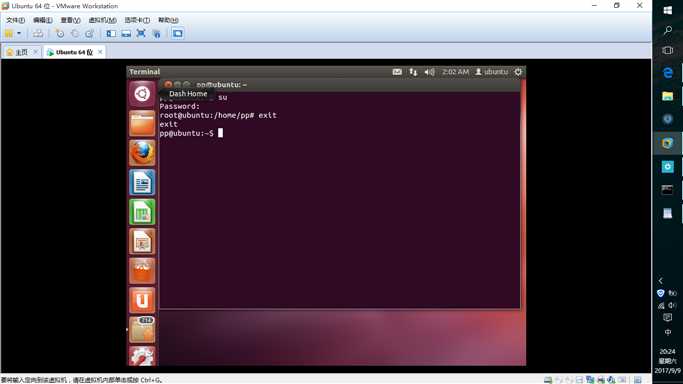The image size is (683, 384).
Task: Open the Update Manager launcher icon with badge
Action: [x=142, y=330]
